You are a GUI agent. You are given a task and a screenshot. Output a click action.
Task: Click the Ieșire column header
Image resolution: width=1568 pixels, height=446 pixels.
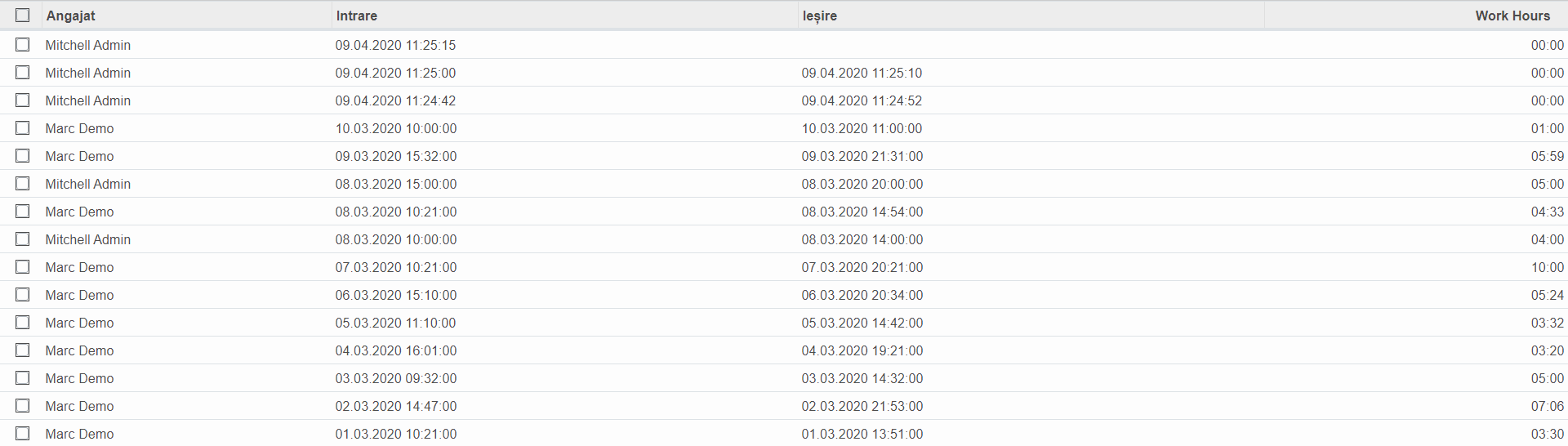(x=819, y=16)
